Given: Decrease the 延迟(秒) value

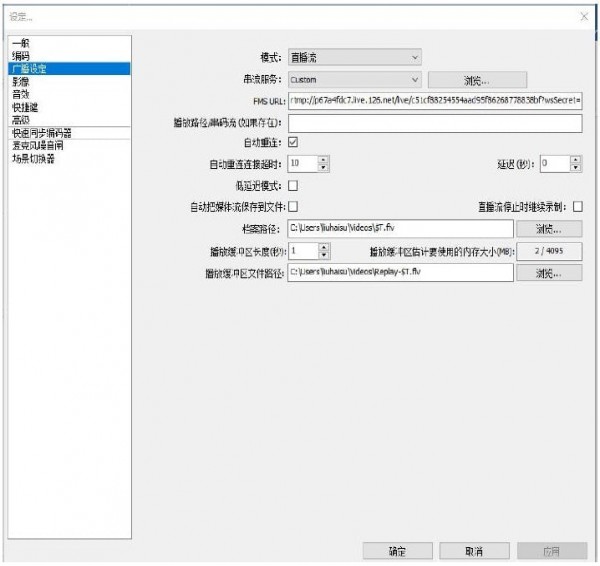Looking at the screenshot, I should click(x=576, y=168).
